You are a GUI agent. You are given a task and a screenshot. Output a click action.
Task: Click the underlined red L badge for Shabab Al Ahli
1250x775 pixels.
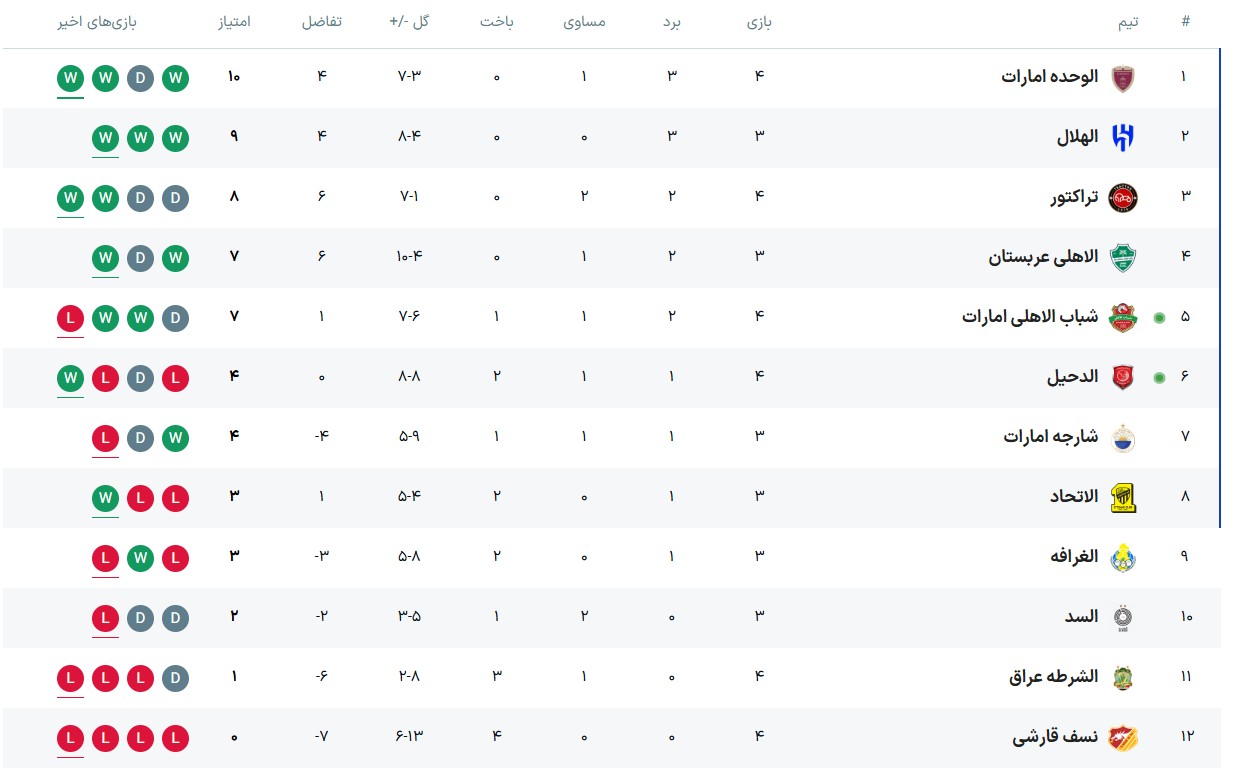coord(70,318)
